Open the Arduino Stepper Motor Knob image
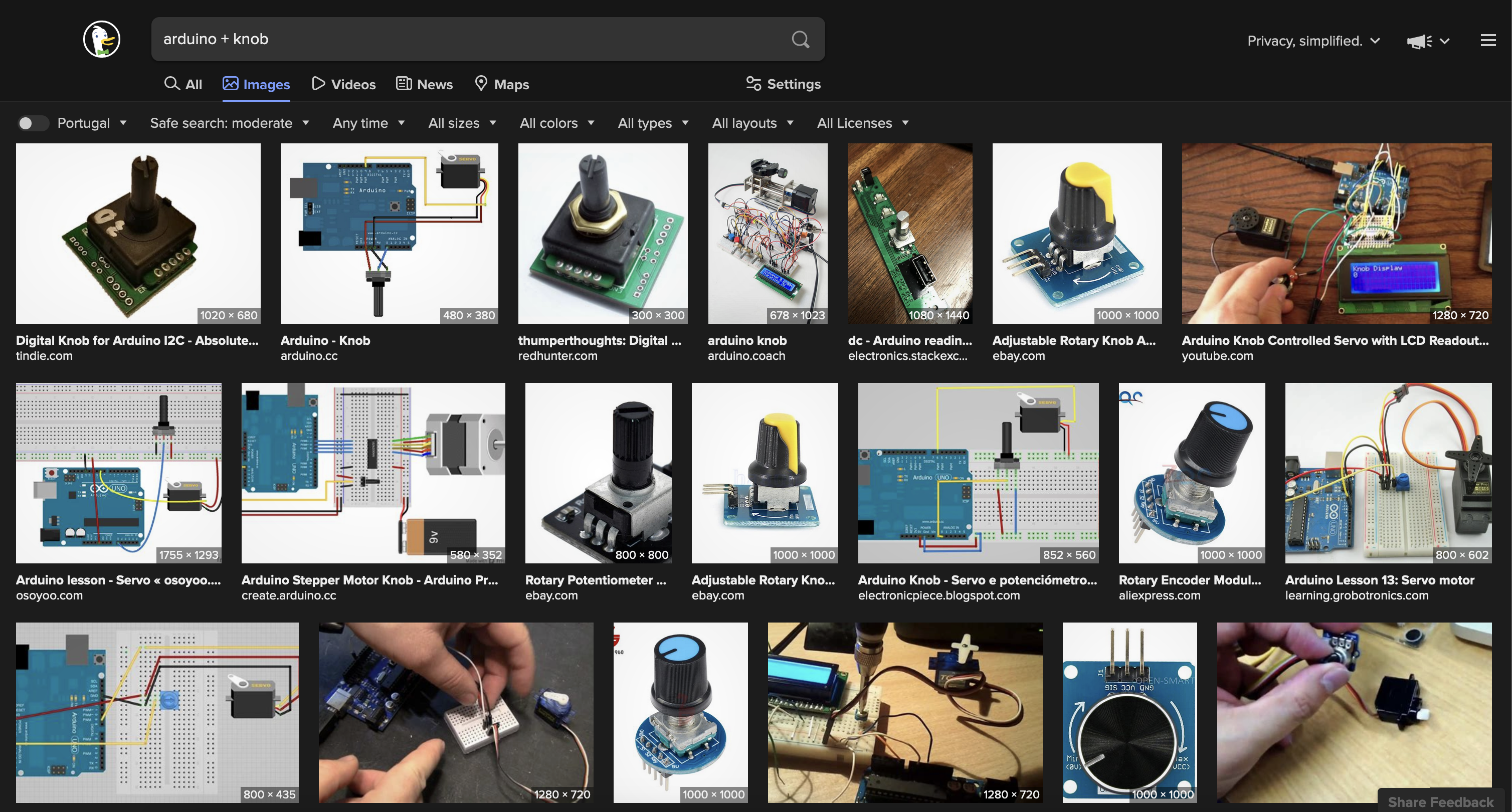The image size is (1512, 812). tap(373, 473)
